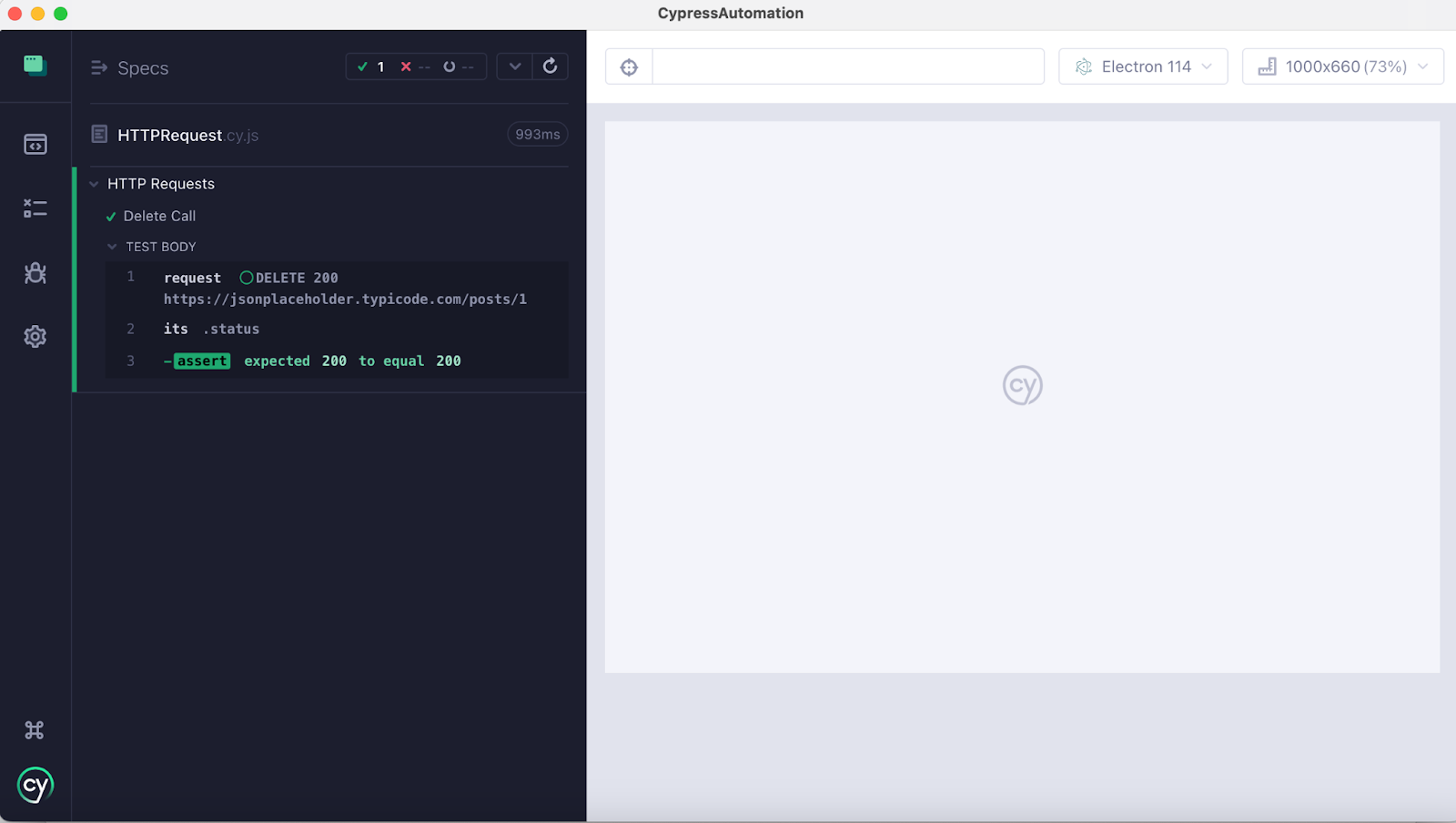The image size is (1456, 823).
Task: Open keyboard shortcuts via the command icon
Action: click(35, 729)
